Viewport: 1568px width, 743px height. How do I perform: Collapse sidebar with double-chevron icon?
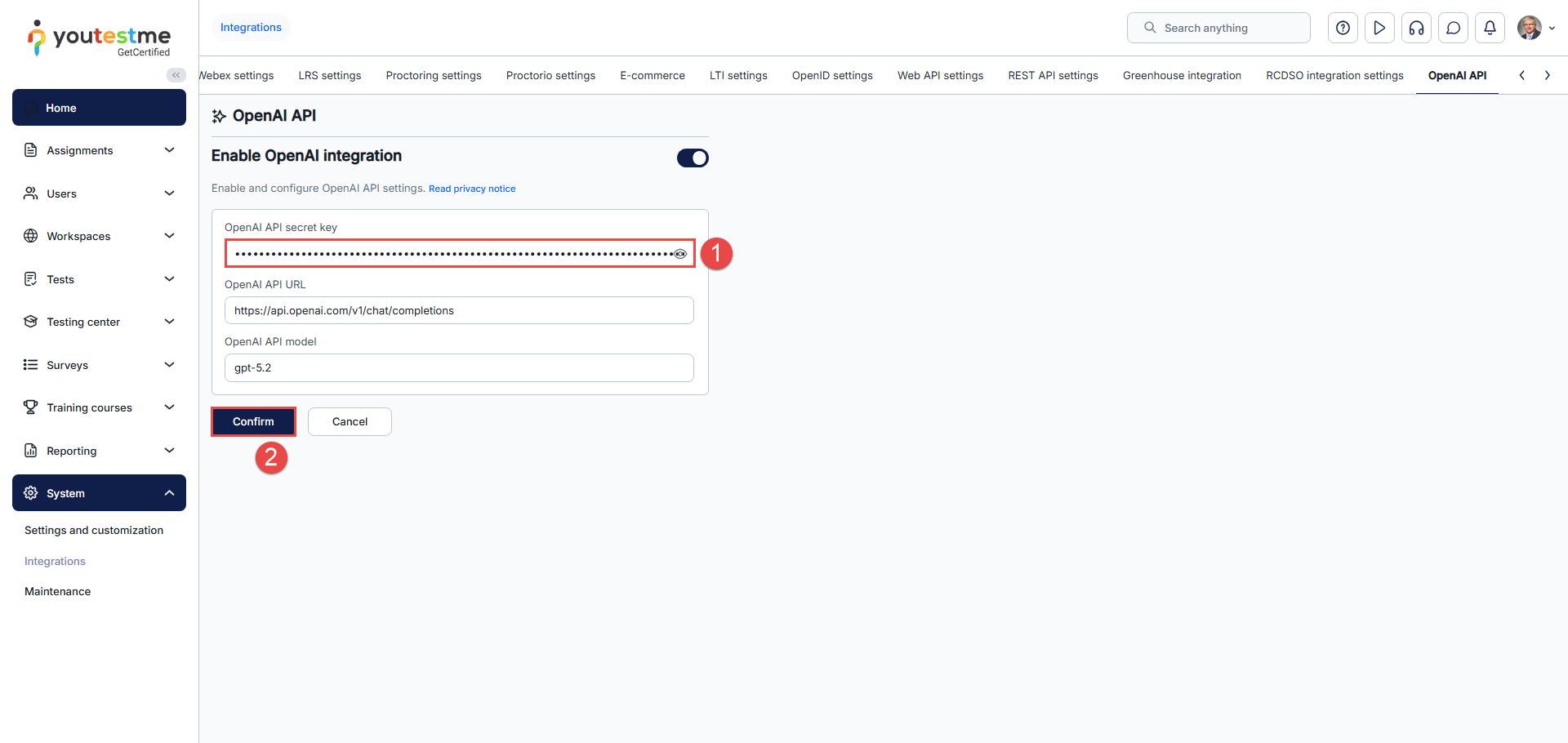coord(176,75)
